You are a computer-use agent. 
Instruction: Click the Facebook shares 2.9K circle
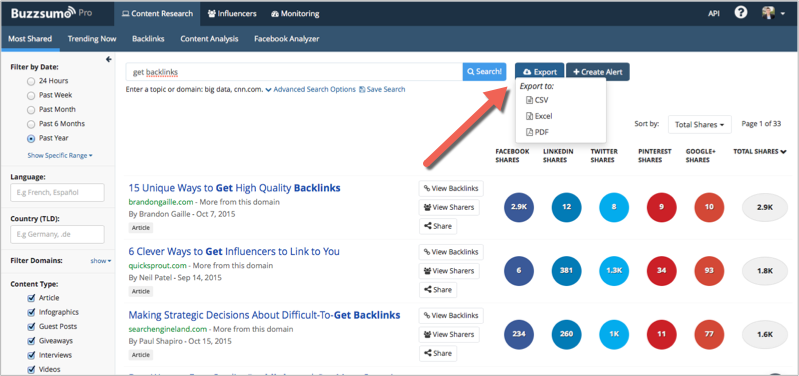coord(519,207)
